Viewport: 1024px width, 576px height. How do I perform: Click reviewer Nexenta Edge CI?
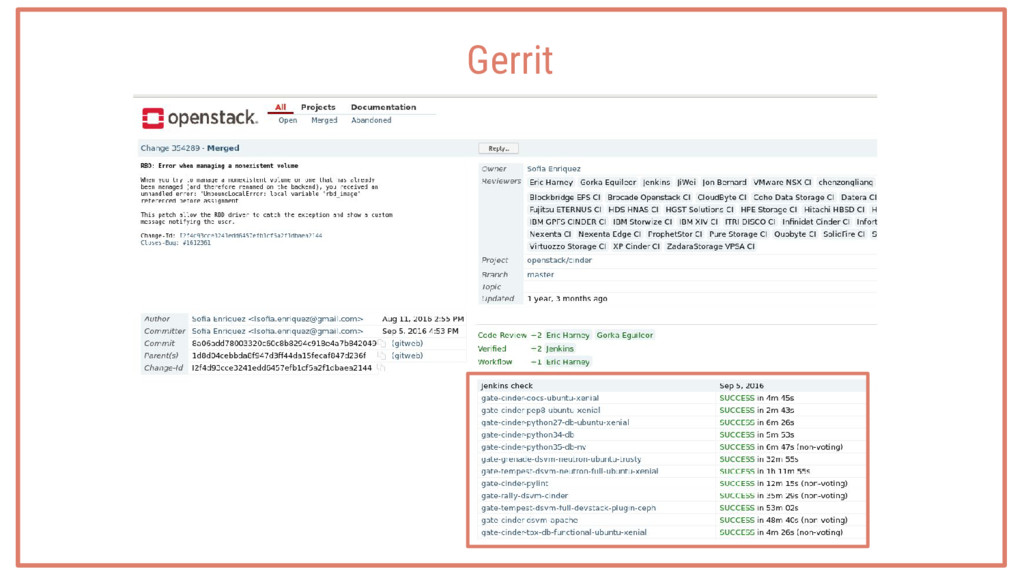point(609,234)
